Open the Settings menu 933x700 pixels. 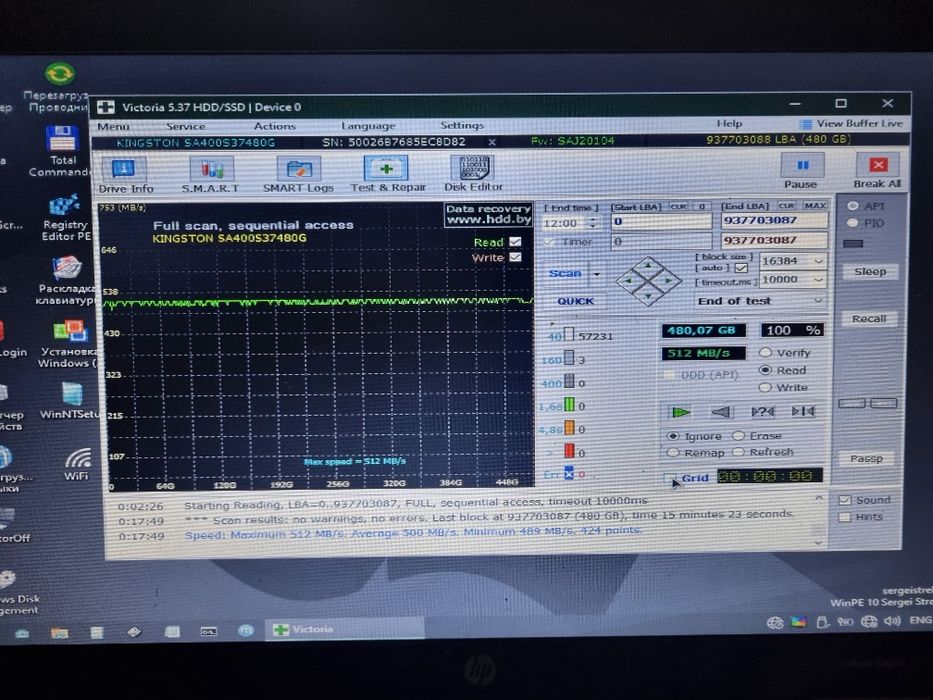(x=462, y=126)
